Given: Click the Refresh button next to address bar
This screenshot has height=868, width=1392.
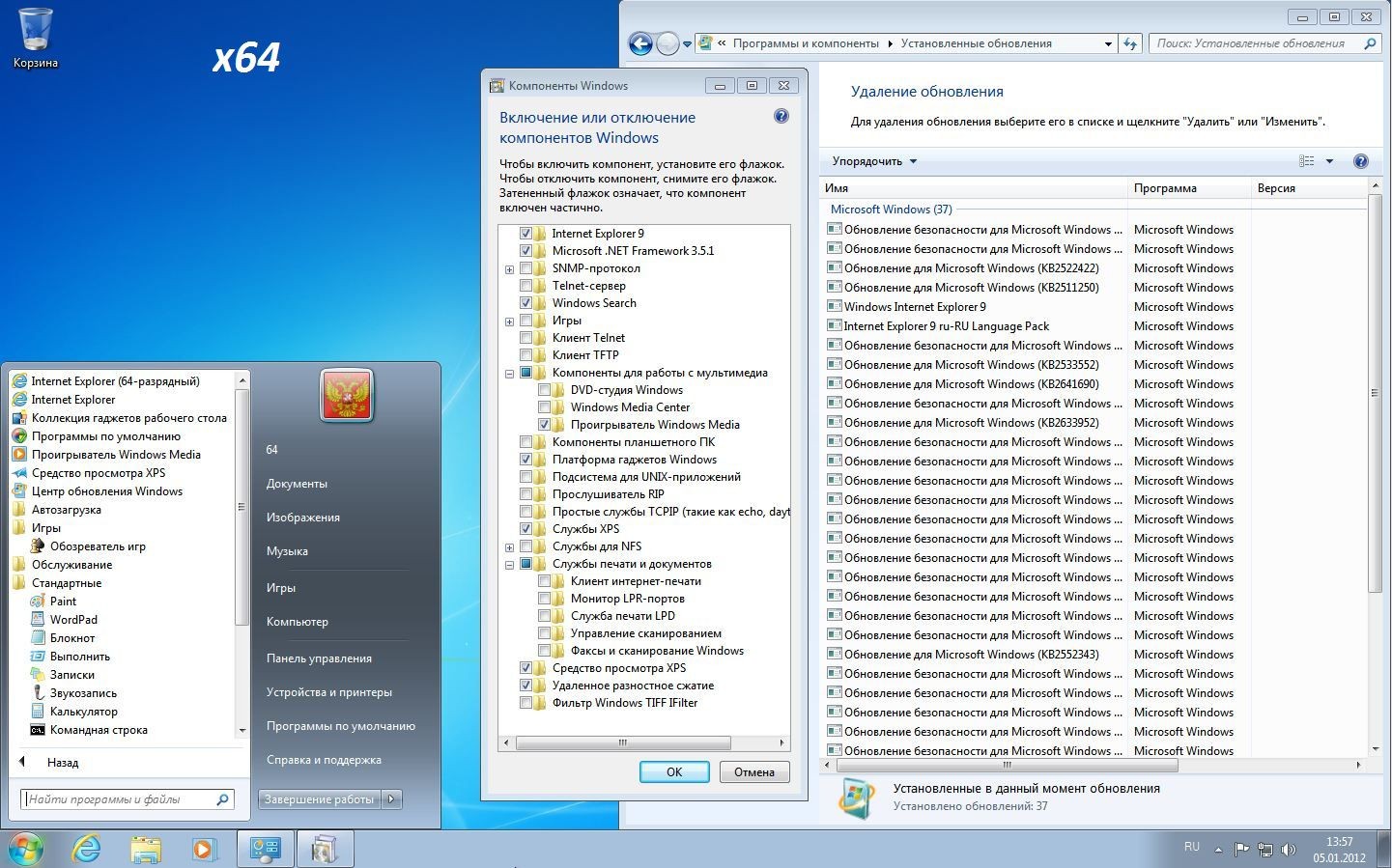Looking at the screenshot, I should tap(1130, 43).
